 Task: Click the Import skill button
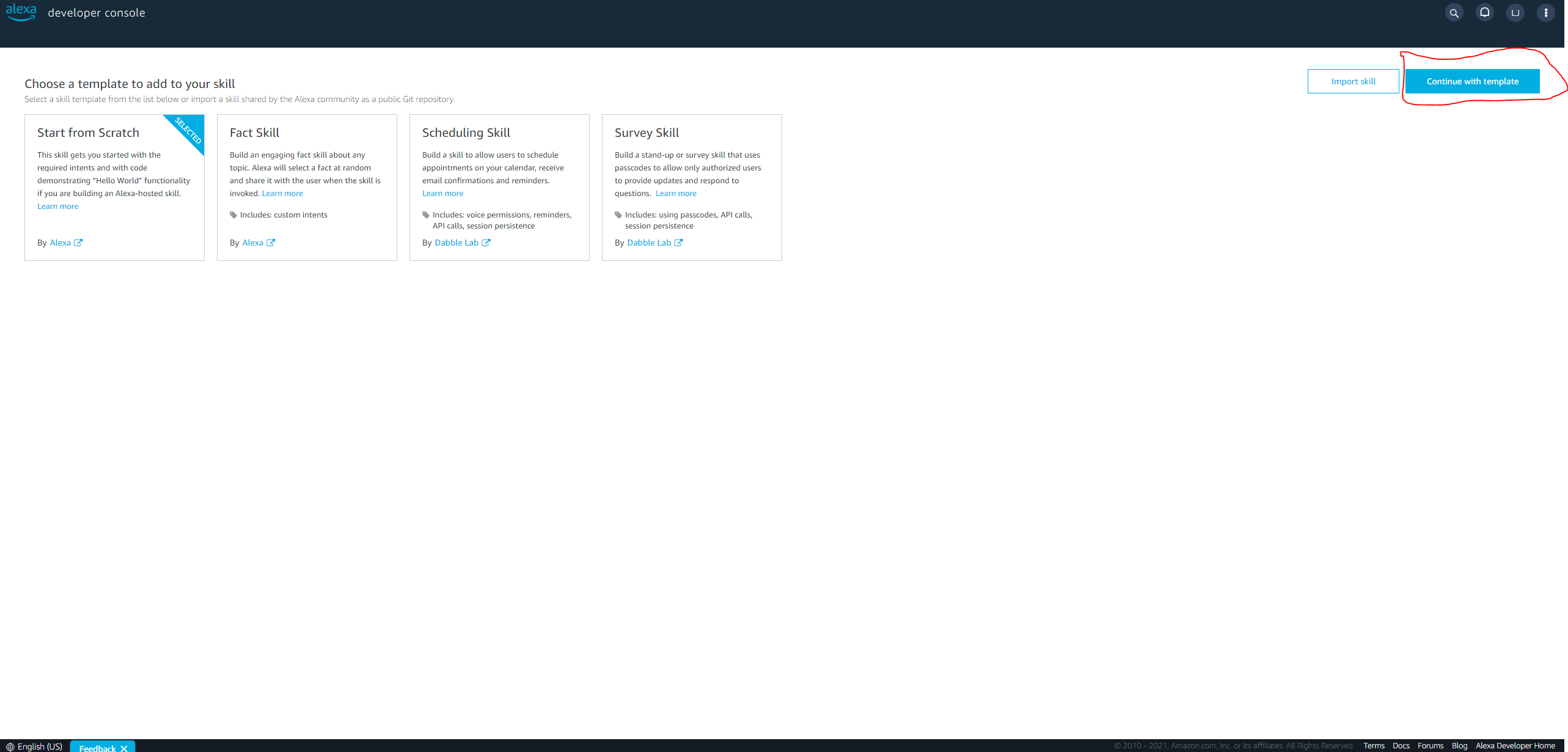pos(1353,81)
